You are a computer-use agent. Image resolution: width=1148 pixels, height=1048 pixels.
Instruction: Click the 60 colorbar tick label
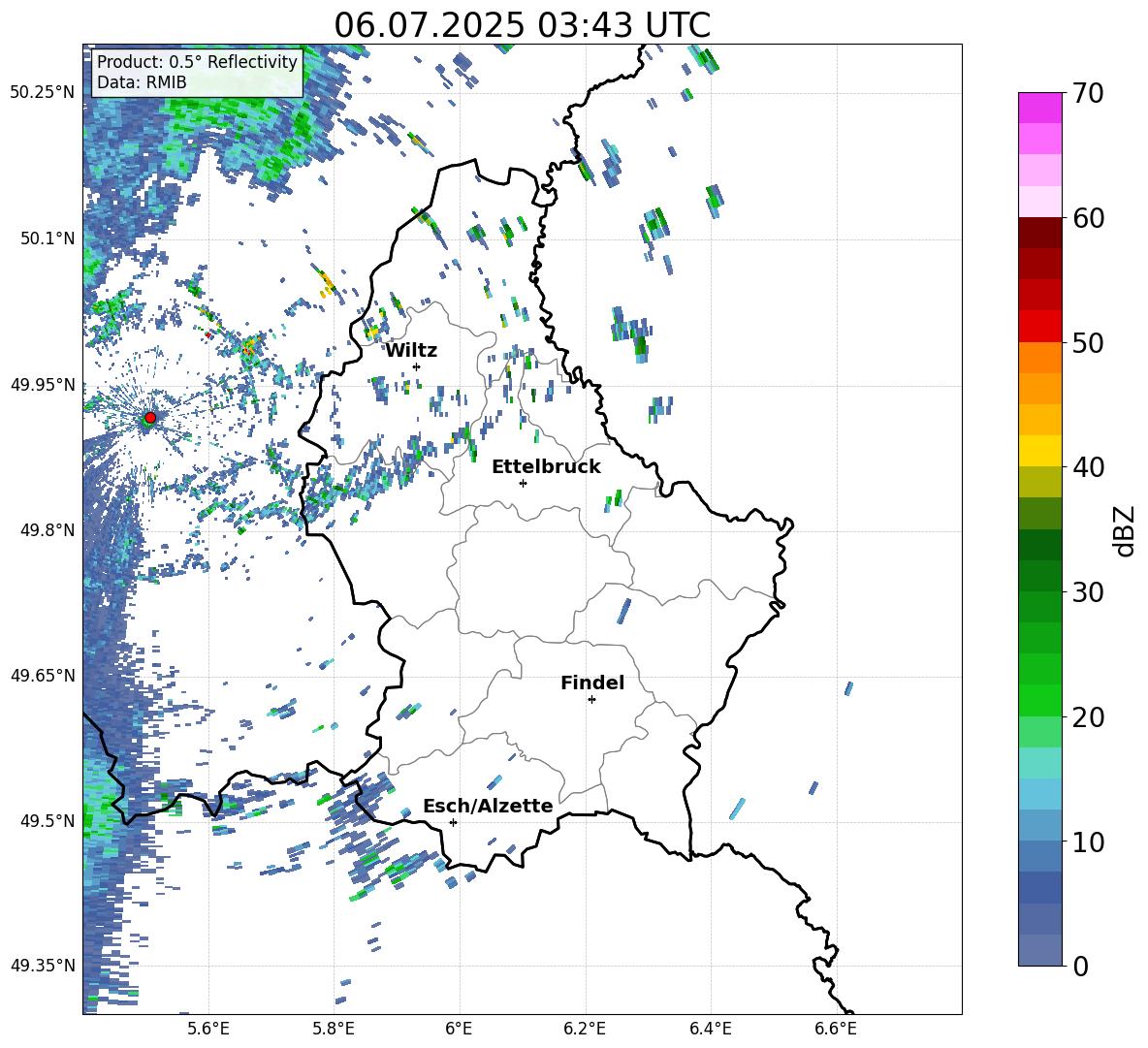pos(1088,218)
